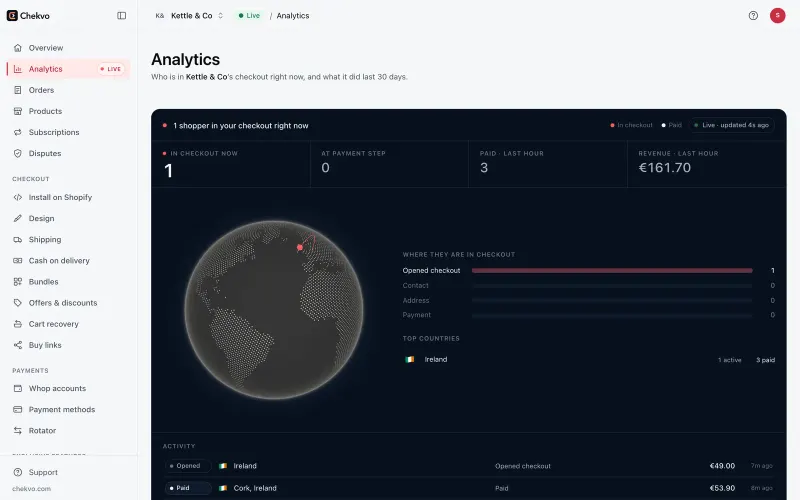Open Install on Shopify page
This screenshot has height=500, width=800.
point(68,197)
